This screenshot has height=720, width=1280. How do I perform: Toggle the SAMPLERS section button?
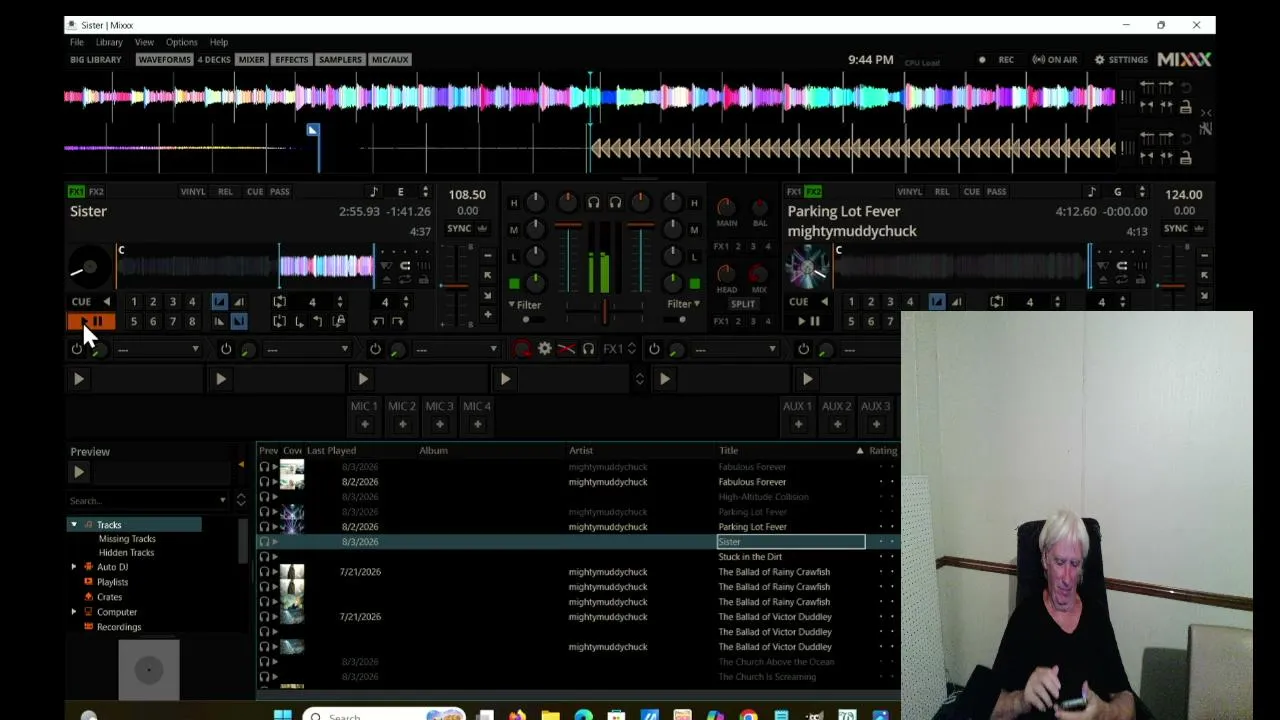[x=340, y=59]
